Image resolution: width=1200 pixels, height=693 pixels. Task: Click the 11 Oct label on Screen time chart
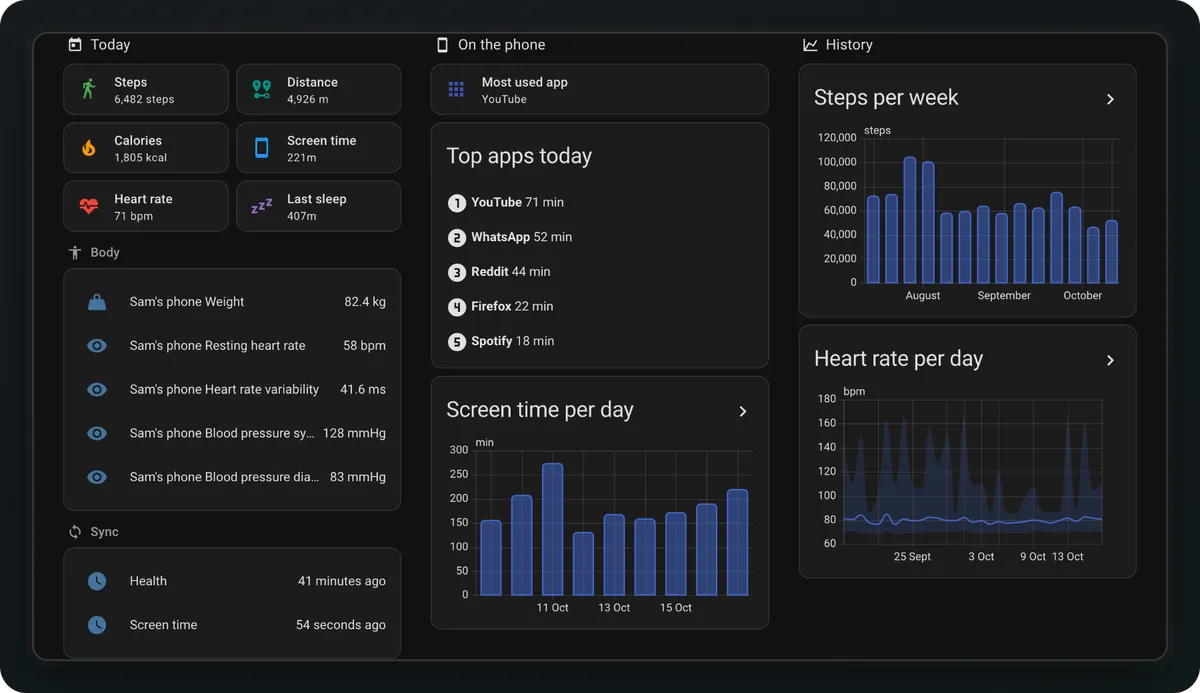552,608
